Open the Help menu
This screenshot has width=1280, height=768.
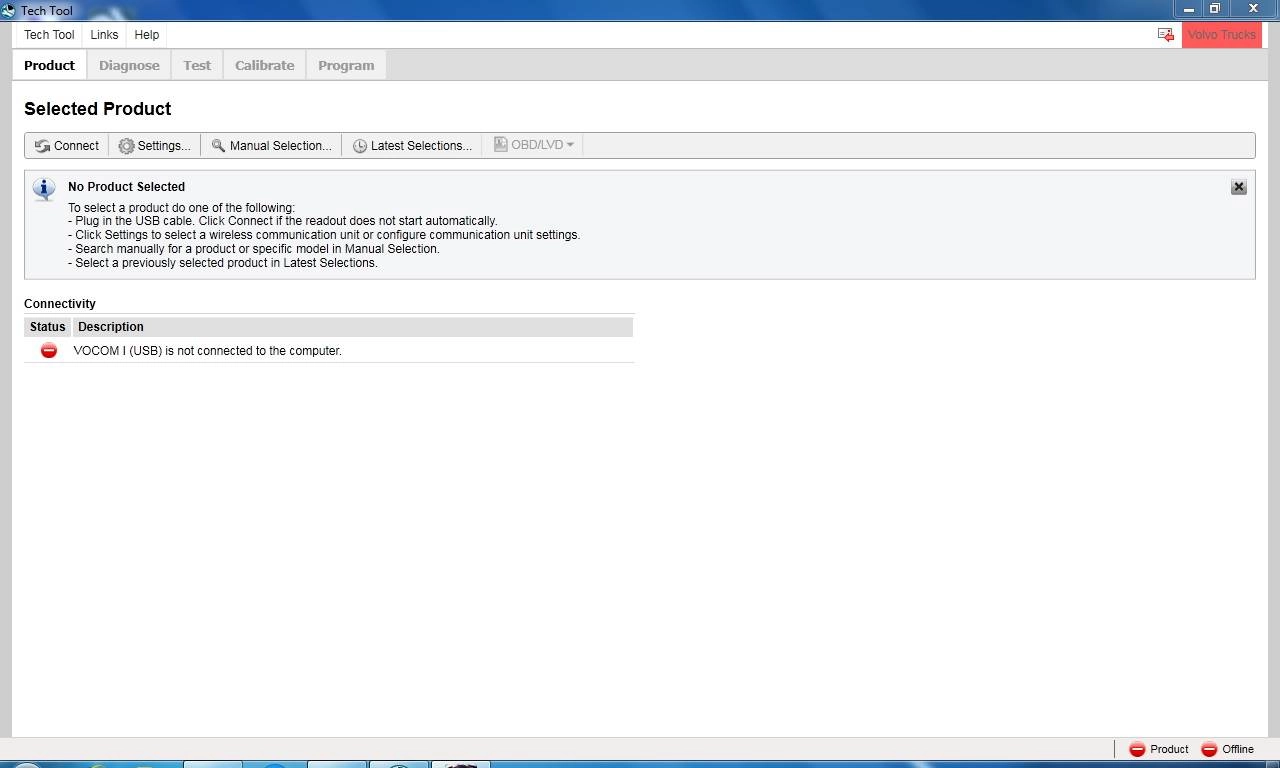(x=147, y=35)
